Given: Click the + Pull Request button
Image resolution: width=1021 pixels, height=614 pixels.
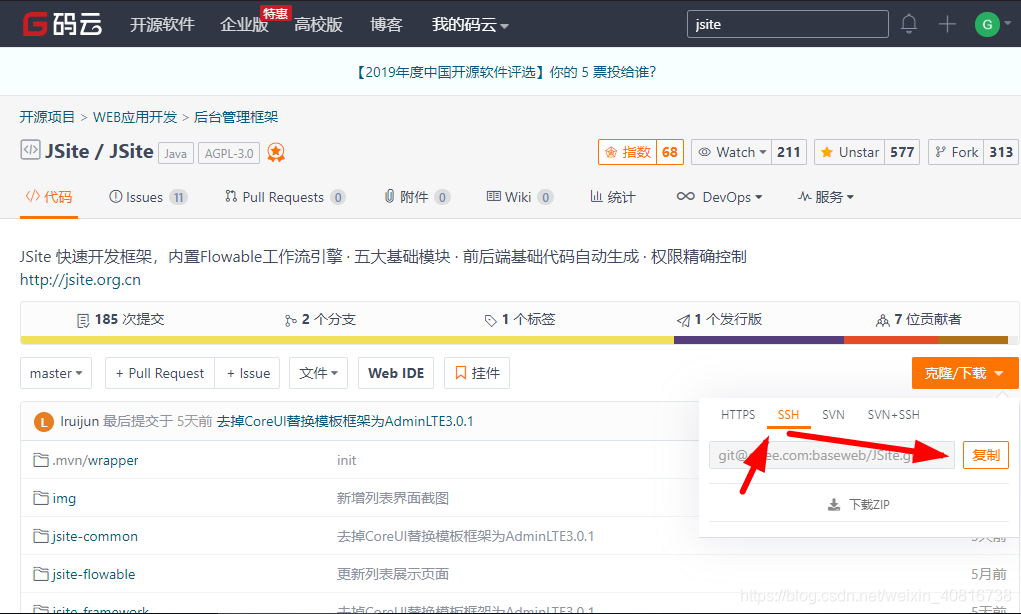Looking at the screenshot, I should [x=160, y=373].
